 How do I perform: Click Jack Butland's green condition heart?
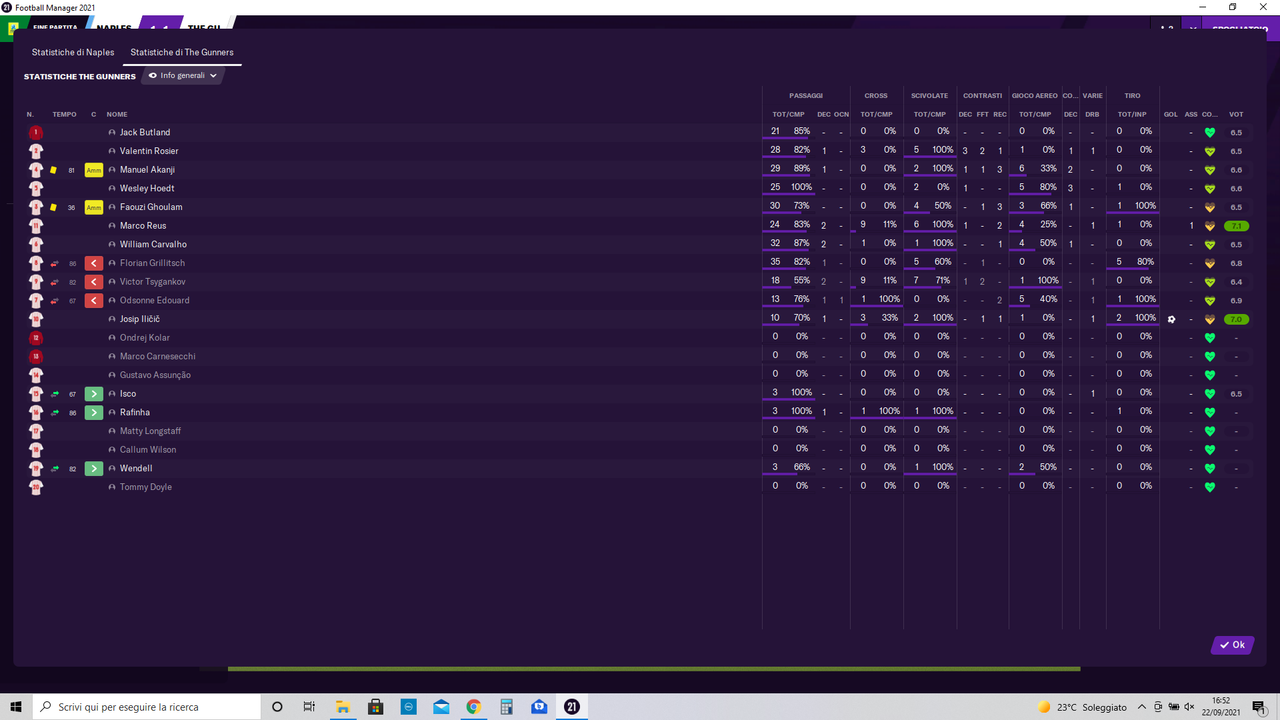point(1209,133)
